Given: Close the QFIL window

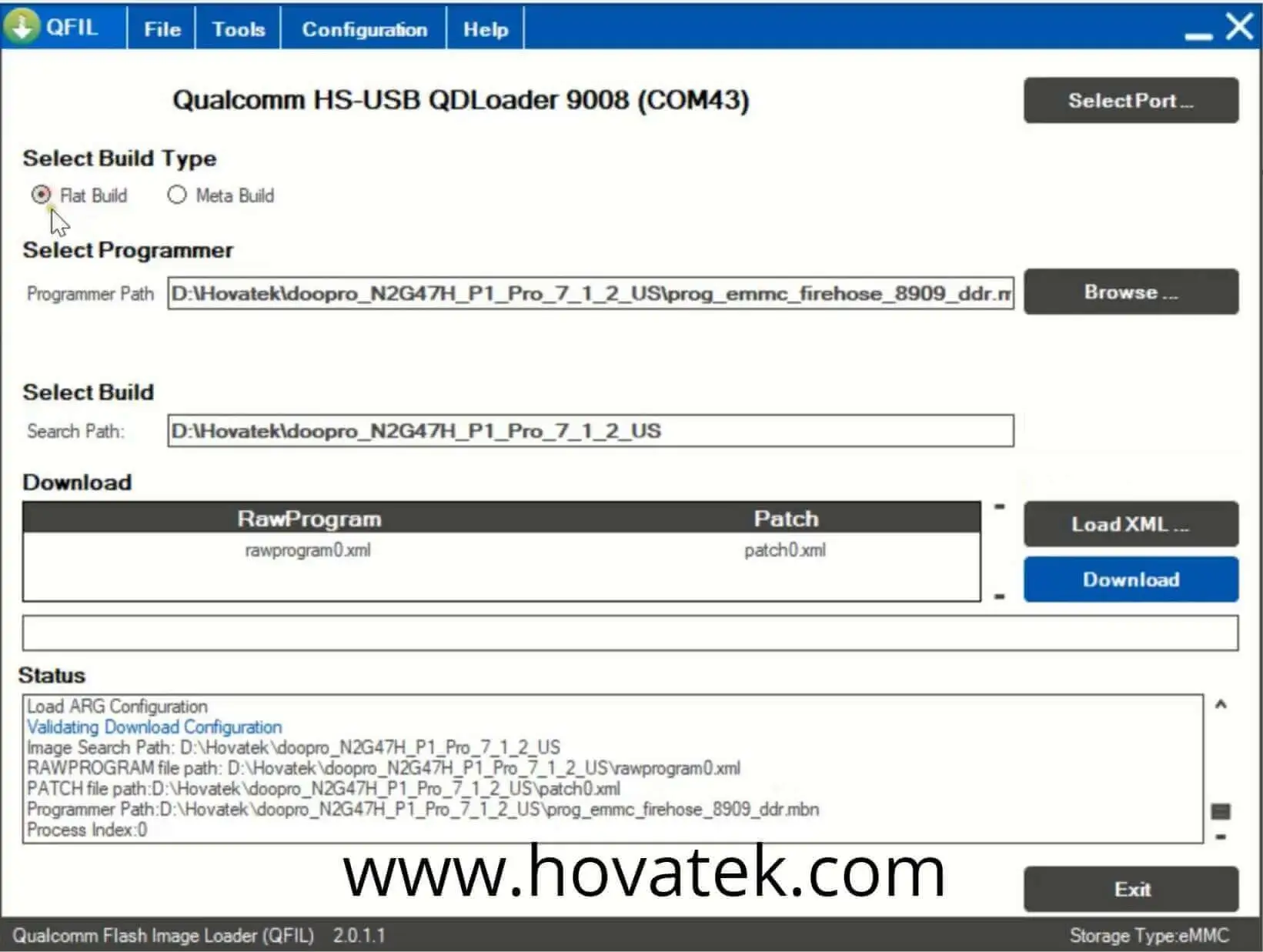Looking at the screenshot, I should pos(1239,27).
